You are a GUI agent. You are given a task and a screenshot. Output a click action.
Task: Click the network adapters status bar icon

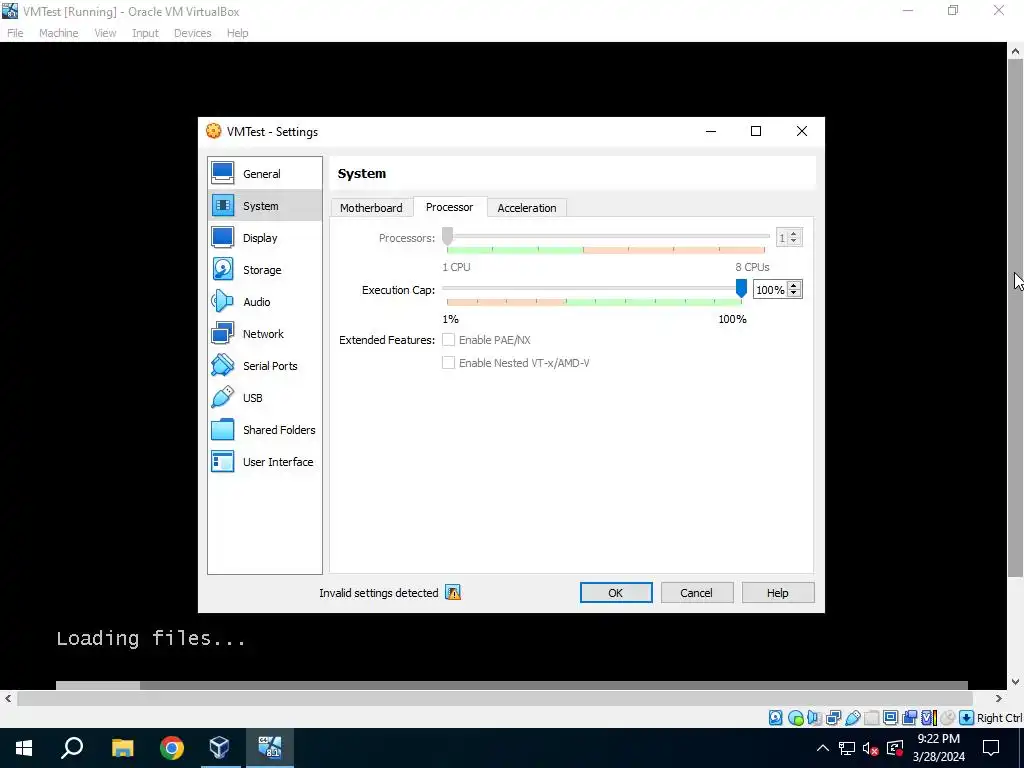coord(833,718)
